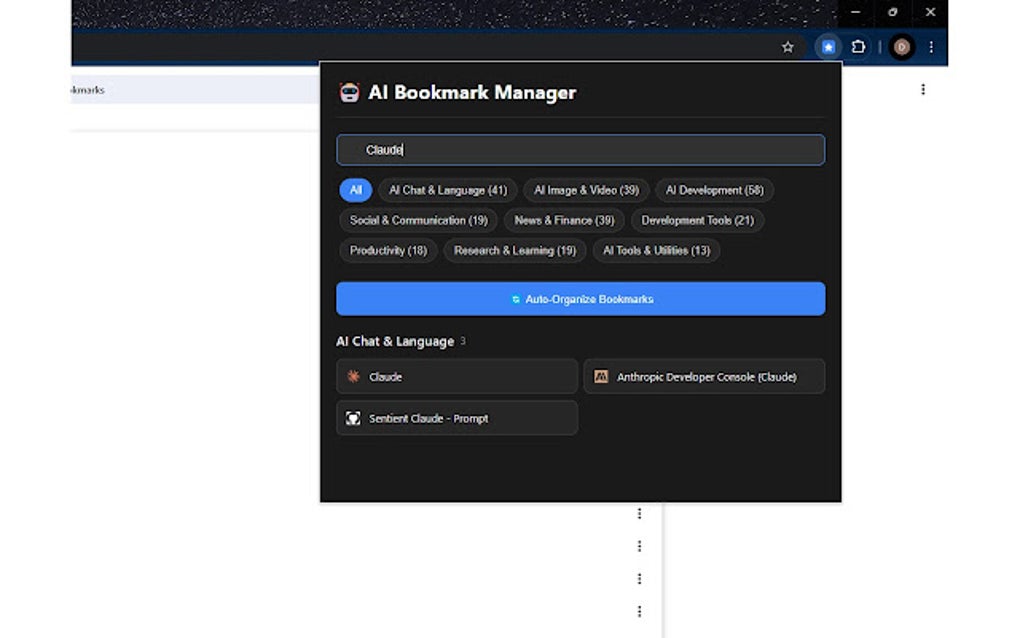Click the robot icon beside AI Bookmark Manager
Viewport: 1020px width, 638px height.
tap(350, 92)
